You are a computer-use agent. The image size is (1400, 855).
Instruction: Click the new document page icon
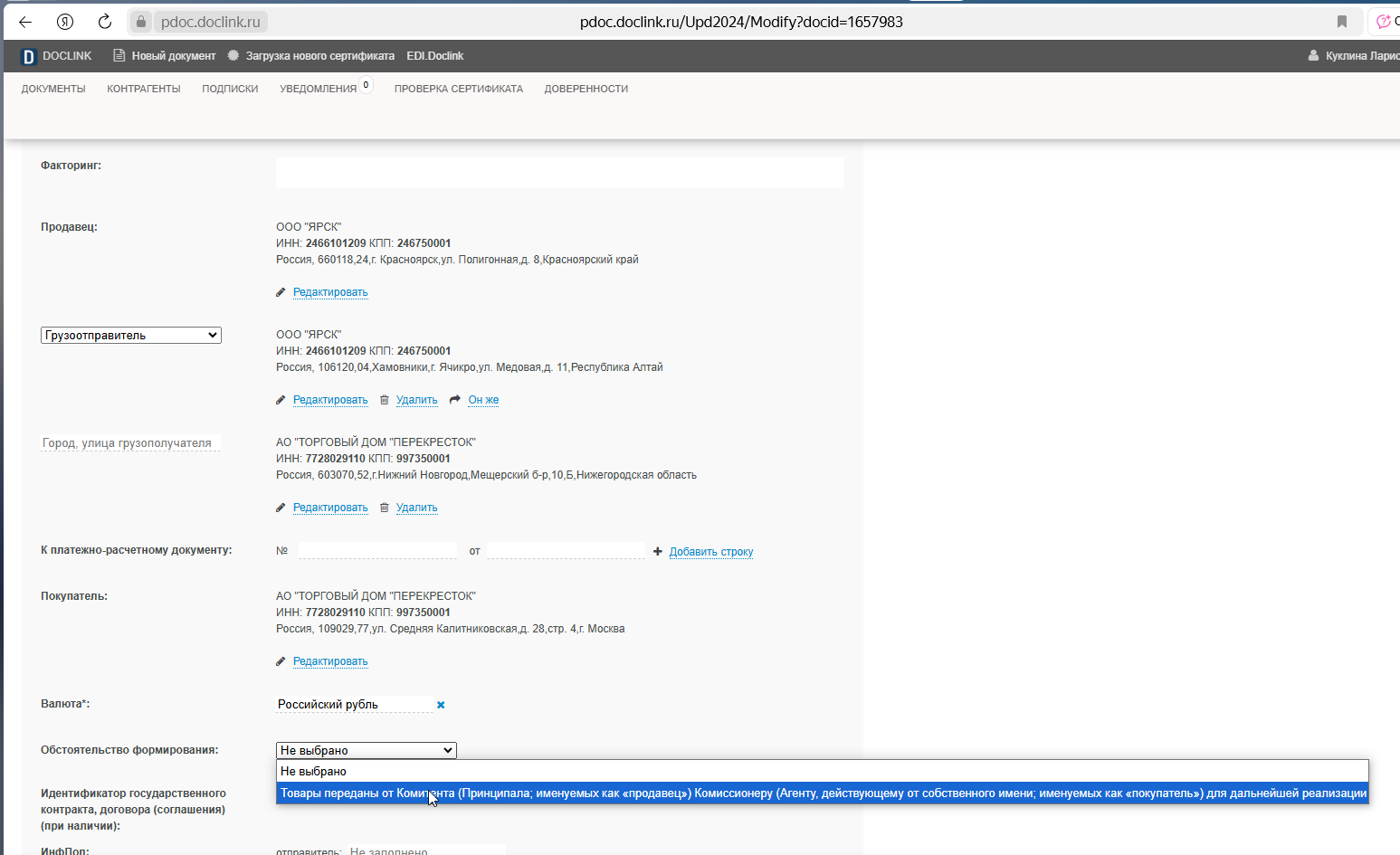tap(119, 55)
